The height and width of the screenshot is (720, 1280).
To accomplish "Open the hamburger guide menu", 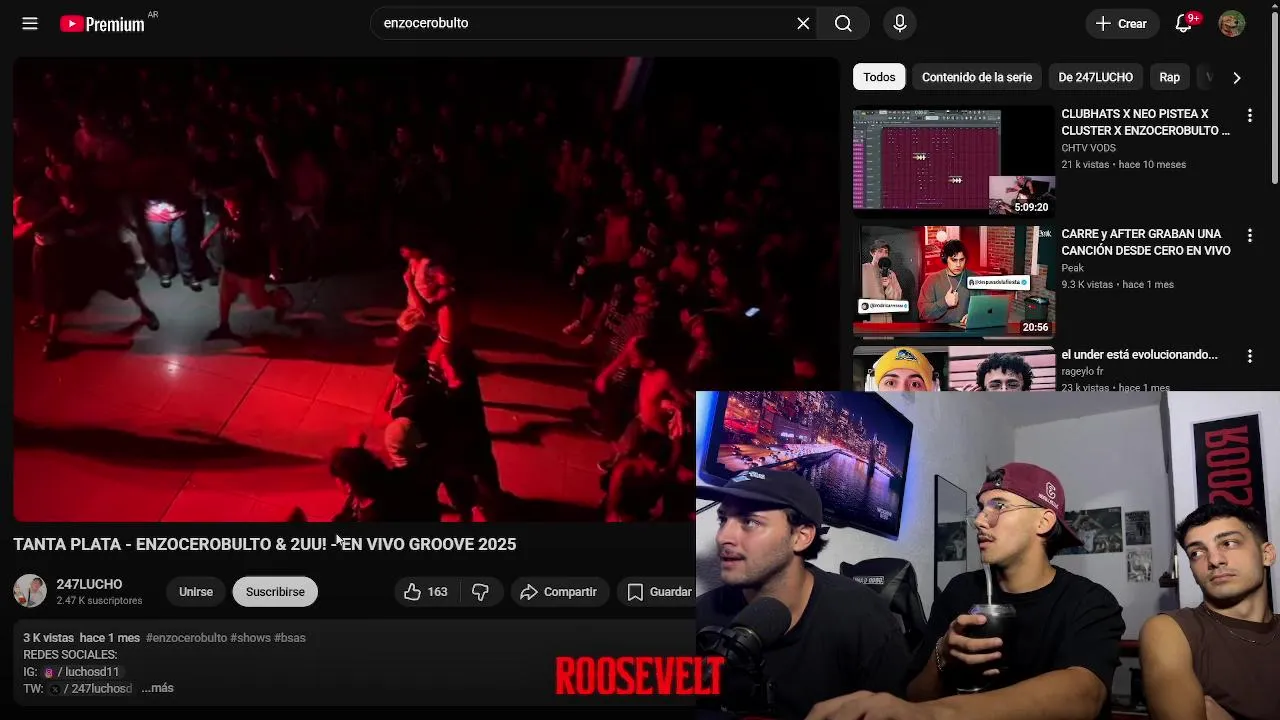I will [x=30, y=23].
